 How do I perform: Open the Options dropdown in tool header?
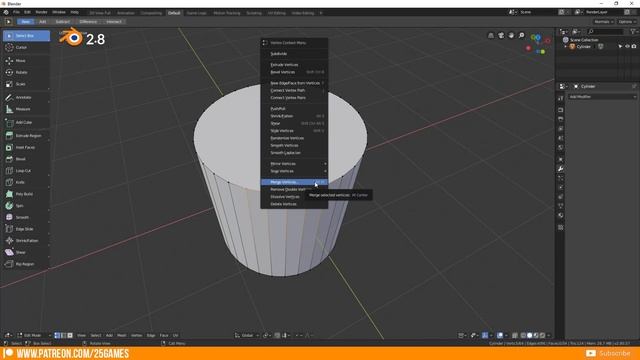(x=628, y=22)
